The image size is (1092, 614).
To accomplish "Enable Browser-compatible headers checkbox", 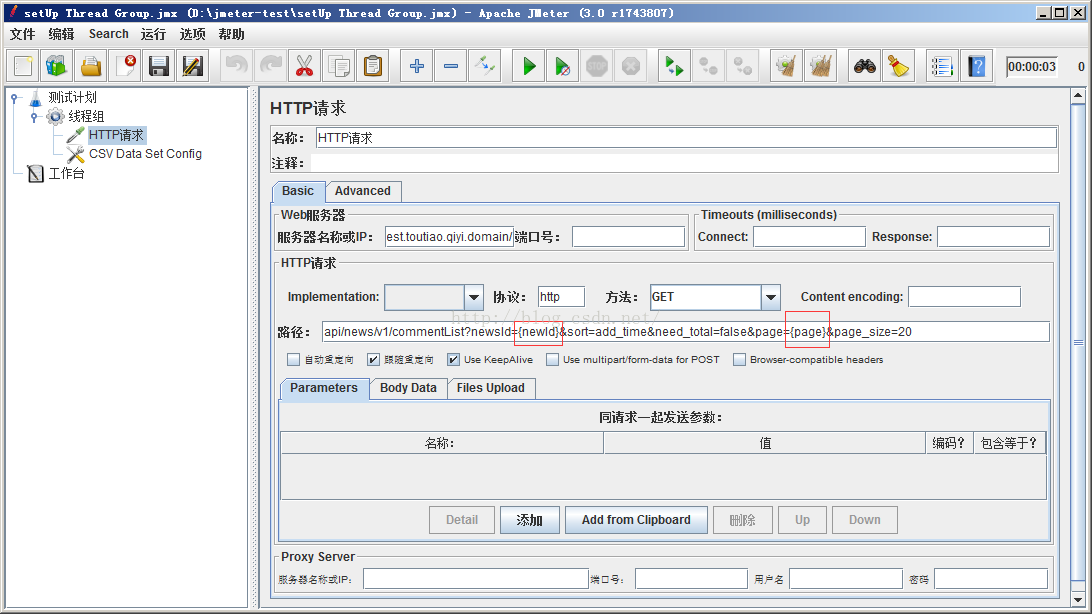I will click(x=740, y=360).
